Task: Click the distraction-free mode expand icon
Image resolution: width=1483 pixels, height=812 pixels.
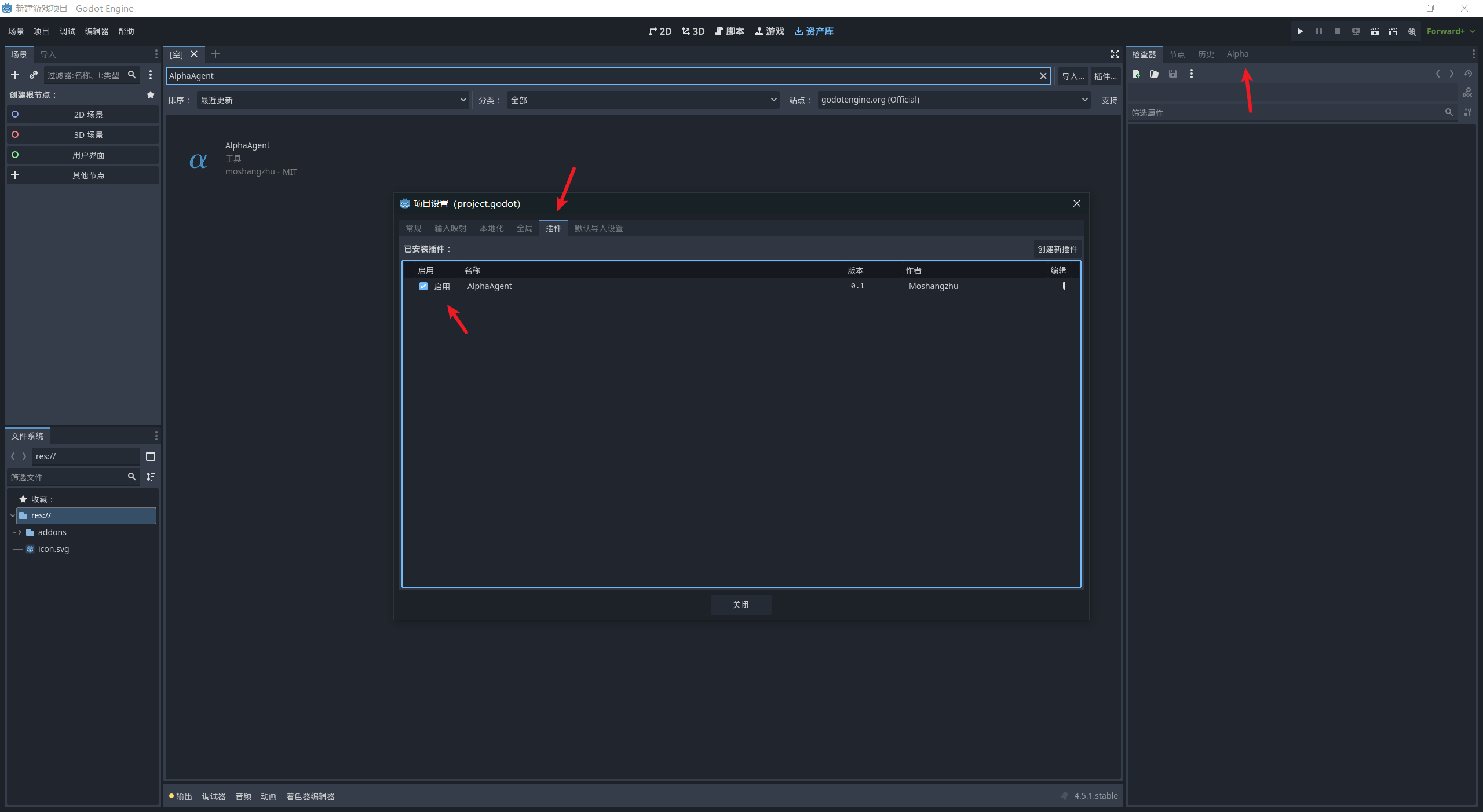Action: pyautogui.click(x=1115, y=54)
